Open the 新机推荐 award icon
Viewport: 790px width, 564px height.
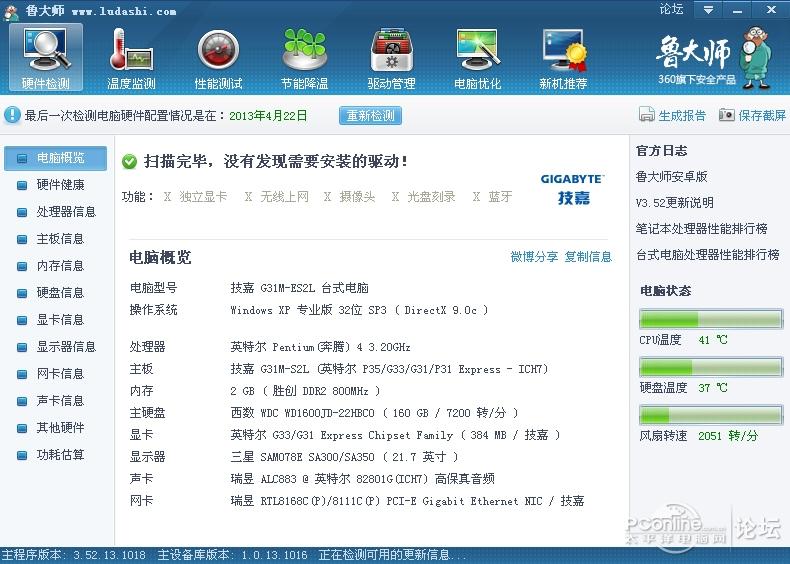[564, 57]
